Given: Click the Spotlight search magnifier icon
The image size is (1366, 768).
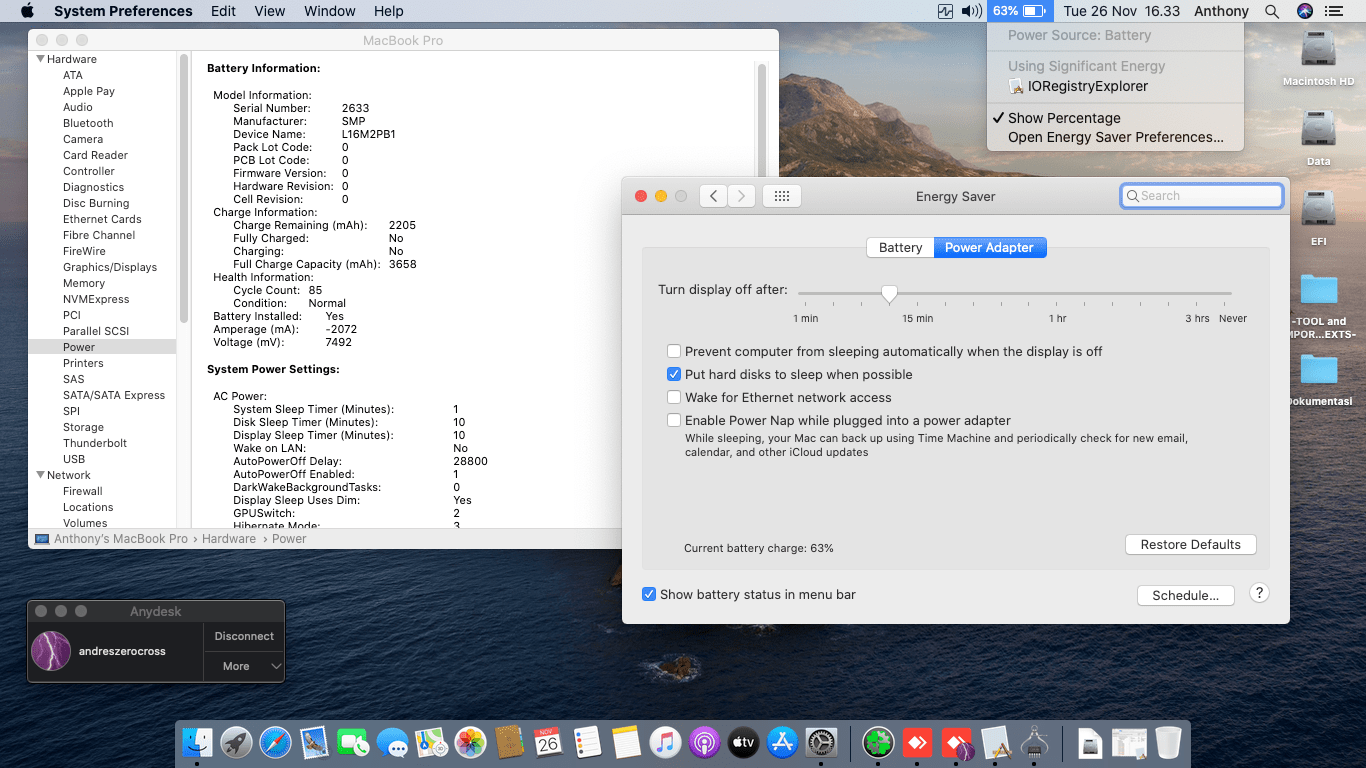Looking at the screenshot, I should coord(1271,11).
